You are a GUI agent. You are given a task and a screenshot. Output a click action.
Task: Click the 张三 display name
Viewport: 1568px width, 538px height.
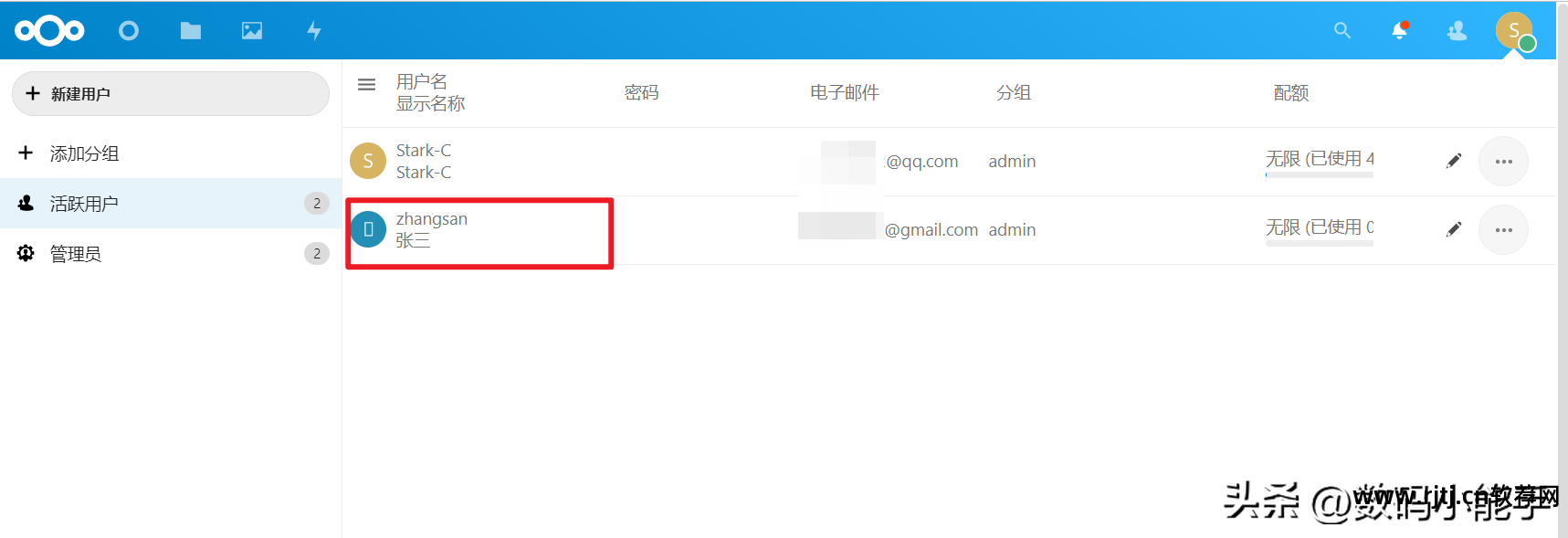(413, 241)
